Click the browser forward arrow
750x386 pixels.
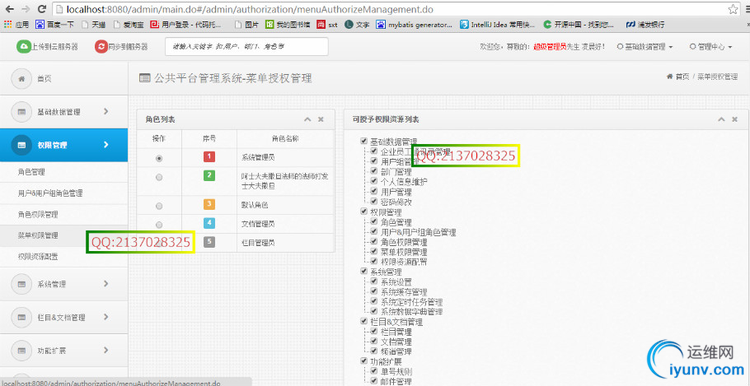point(25,9)
